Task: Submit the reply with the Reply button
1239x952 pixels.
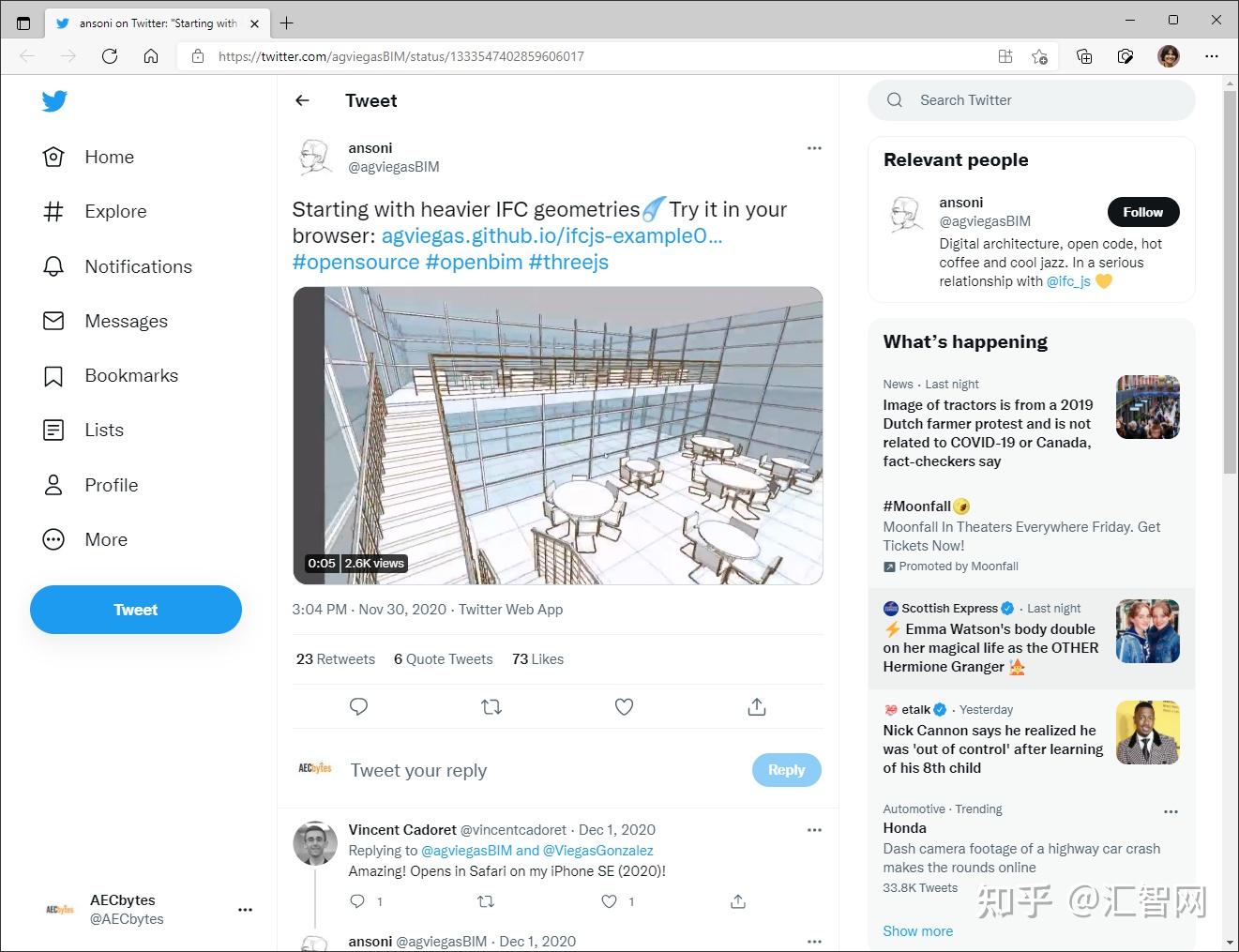Action: (786, 770)
